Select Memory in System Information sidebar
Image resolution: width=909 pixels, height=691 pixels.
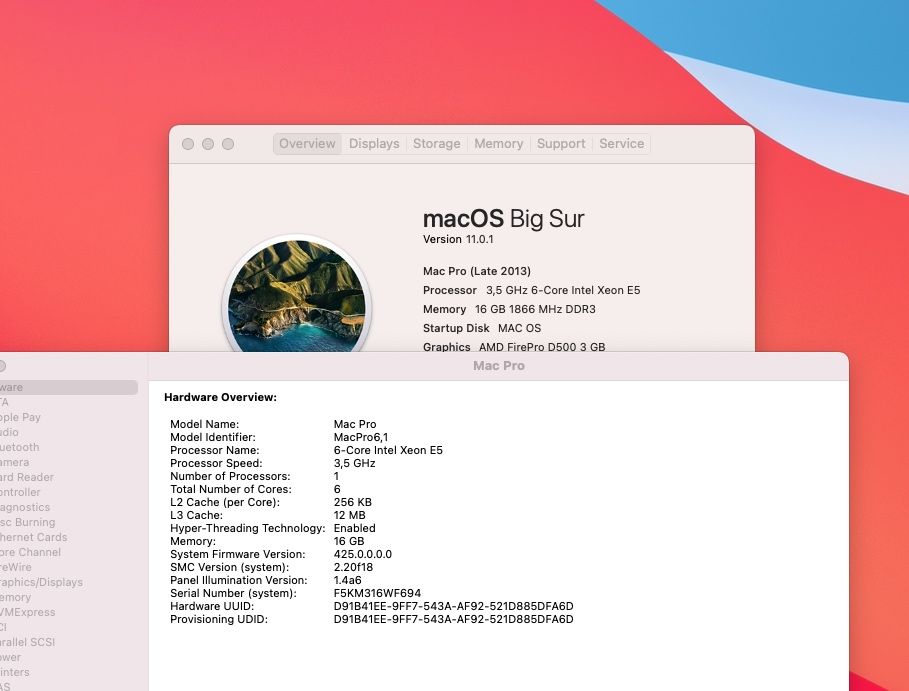(16, 597)
